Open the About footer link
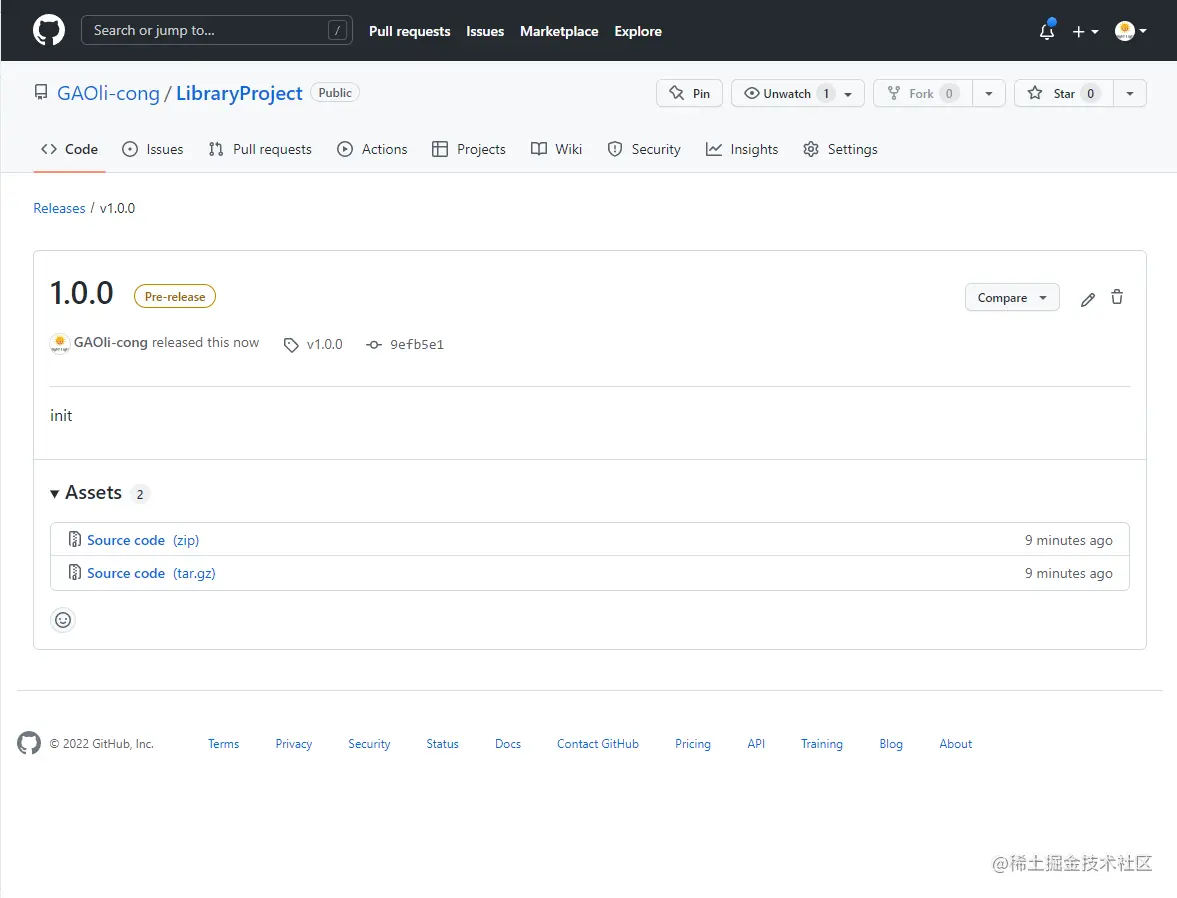This screenshot has height=898, width=1177. [956, 743]
